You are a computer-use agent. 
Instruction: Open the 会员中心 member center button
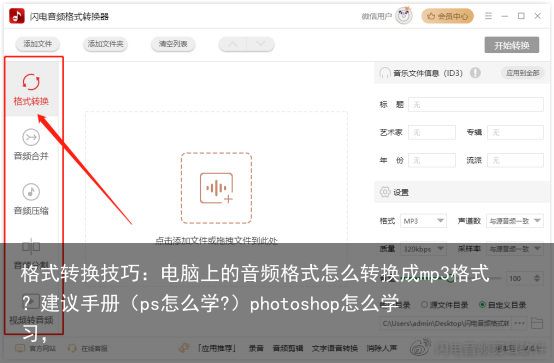click(x=447, y=16)
